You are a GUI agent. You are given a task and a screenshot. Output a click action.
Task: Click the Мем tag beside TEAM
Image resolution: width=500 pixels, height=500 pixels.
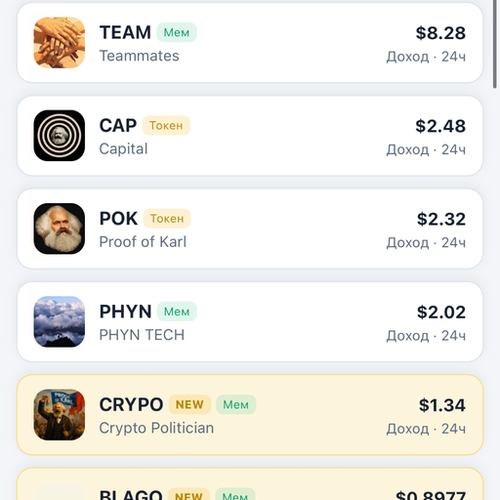click(x=177, y=32)
